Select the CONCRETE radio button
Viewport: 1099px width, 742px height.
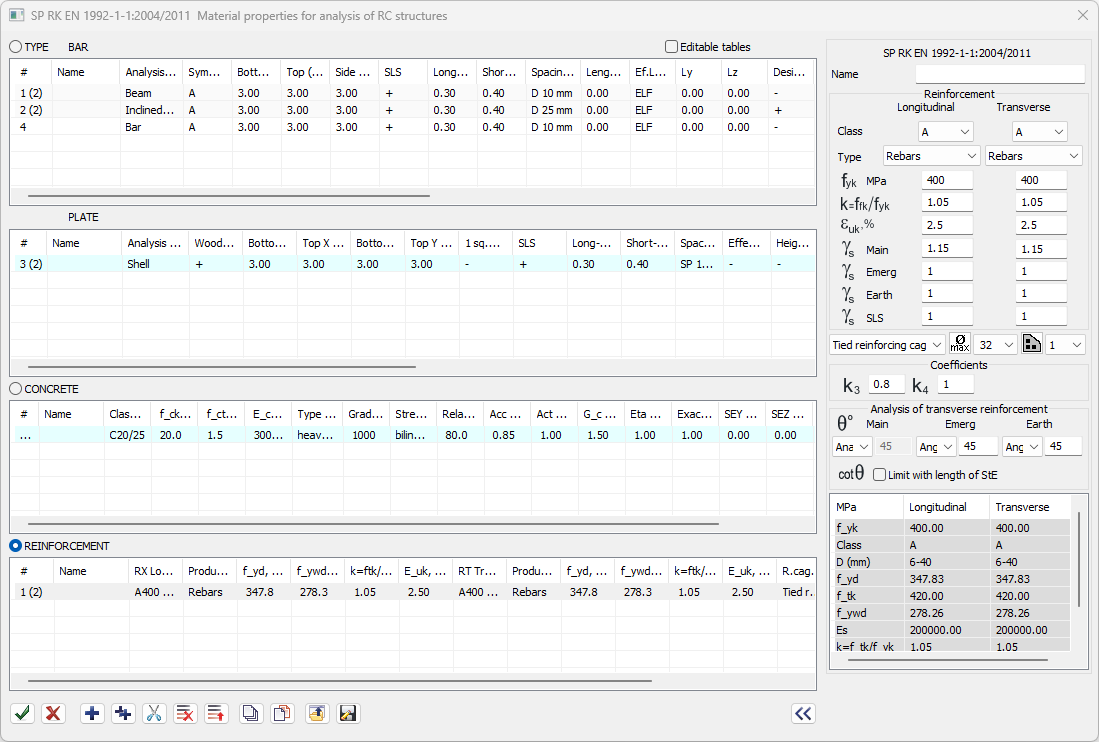16,388
